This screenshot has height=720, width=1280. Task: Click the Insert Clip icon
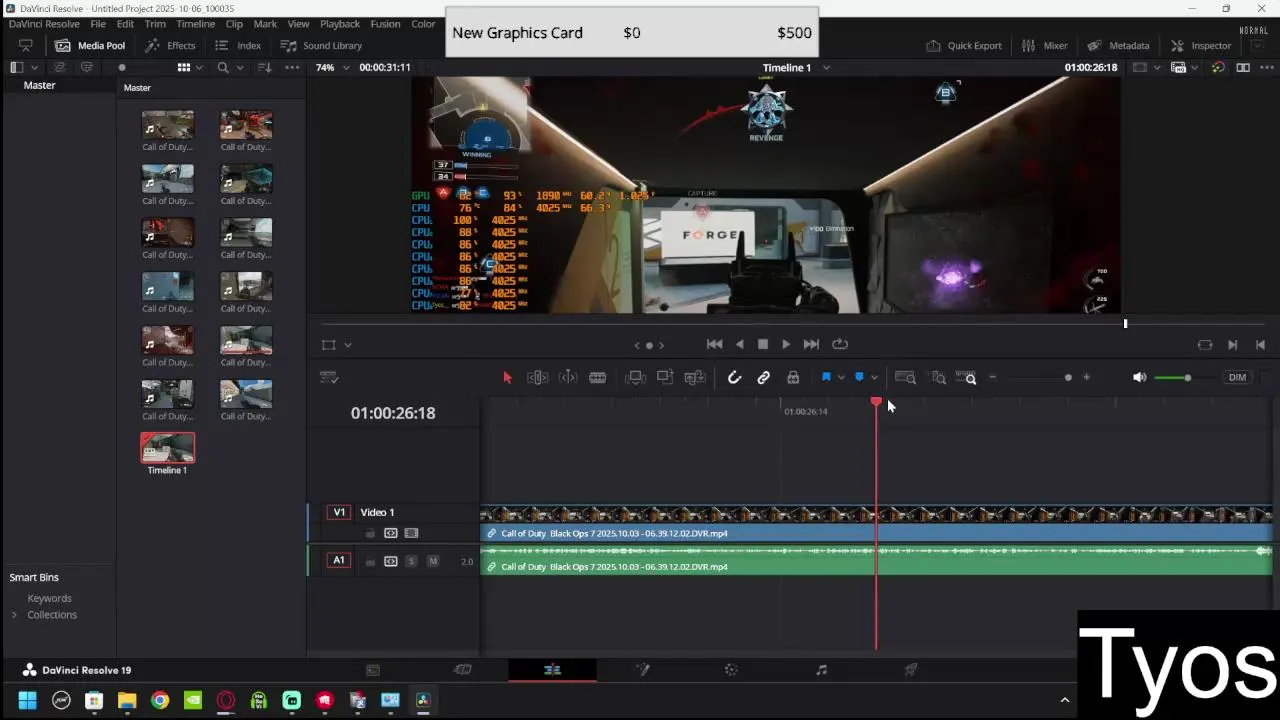(x=635, y=377)
